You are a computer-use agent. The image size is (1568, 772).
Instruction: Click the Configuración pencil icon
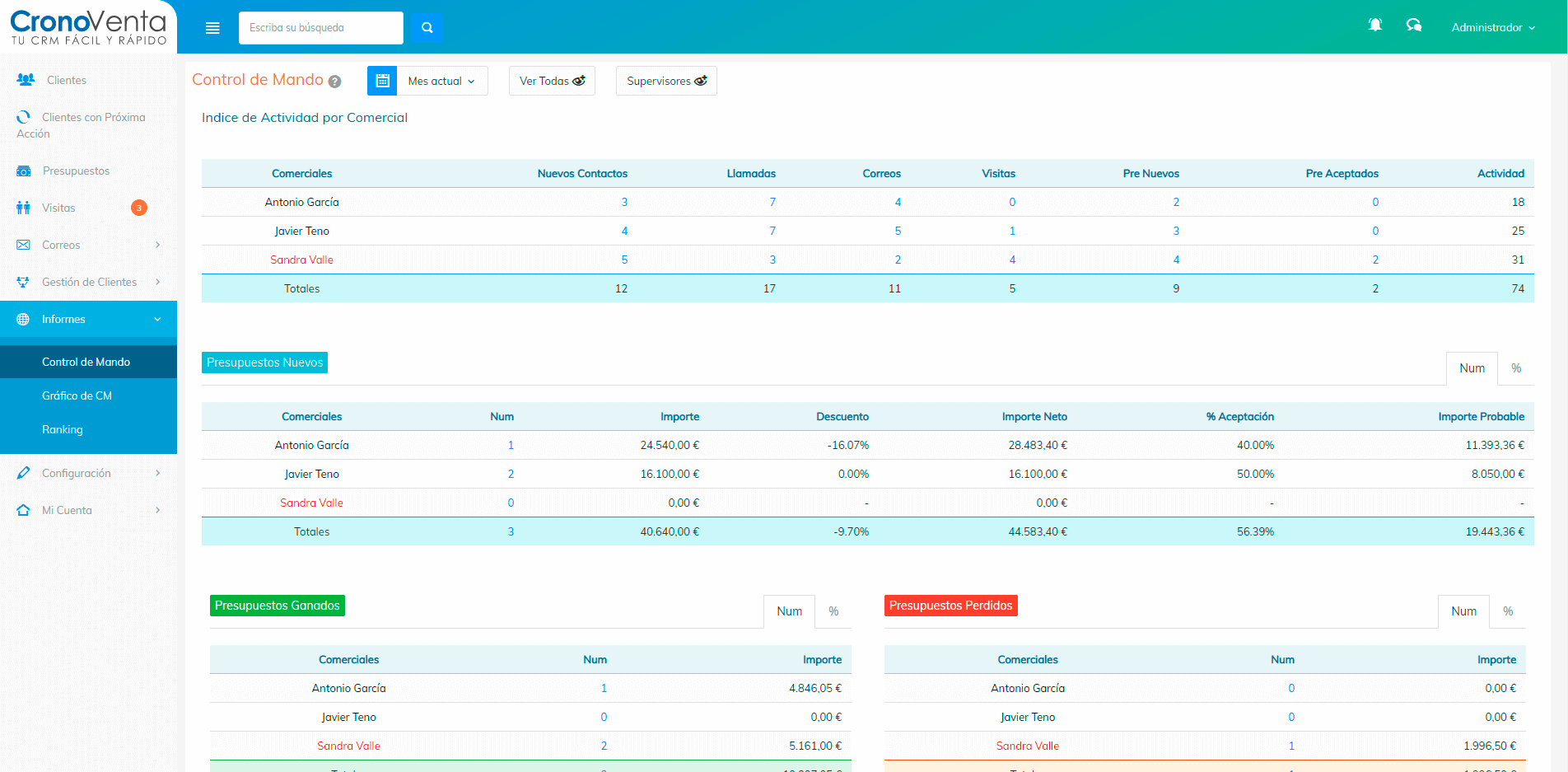tap(23, 473)
